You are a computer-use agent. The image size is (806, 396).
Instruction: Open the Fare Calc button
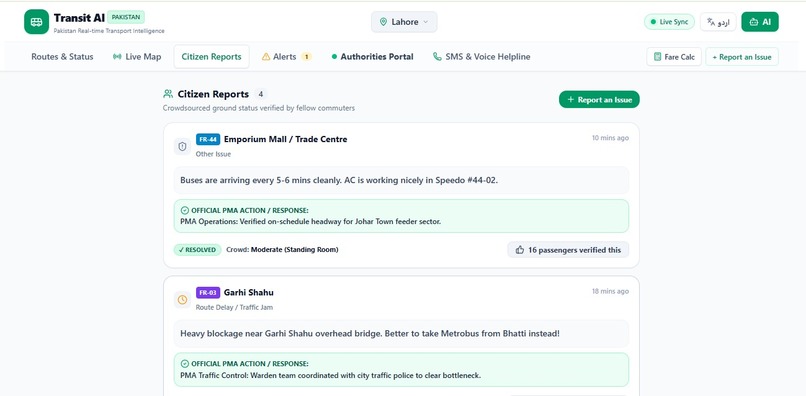(x=674, y=57)
